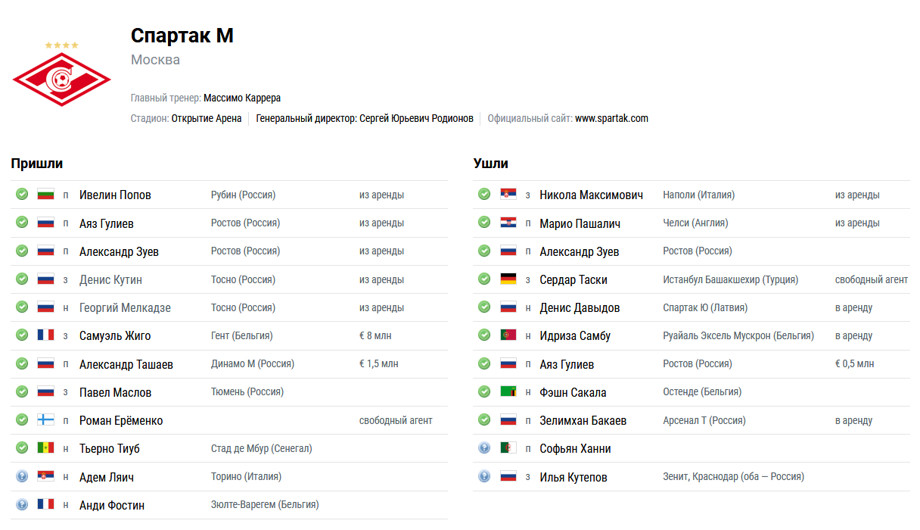Click the Пришли section heading

point(37,164)
